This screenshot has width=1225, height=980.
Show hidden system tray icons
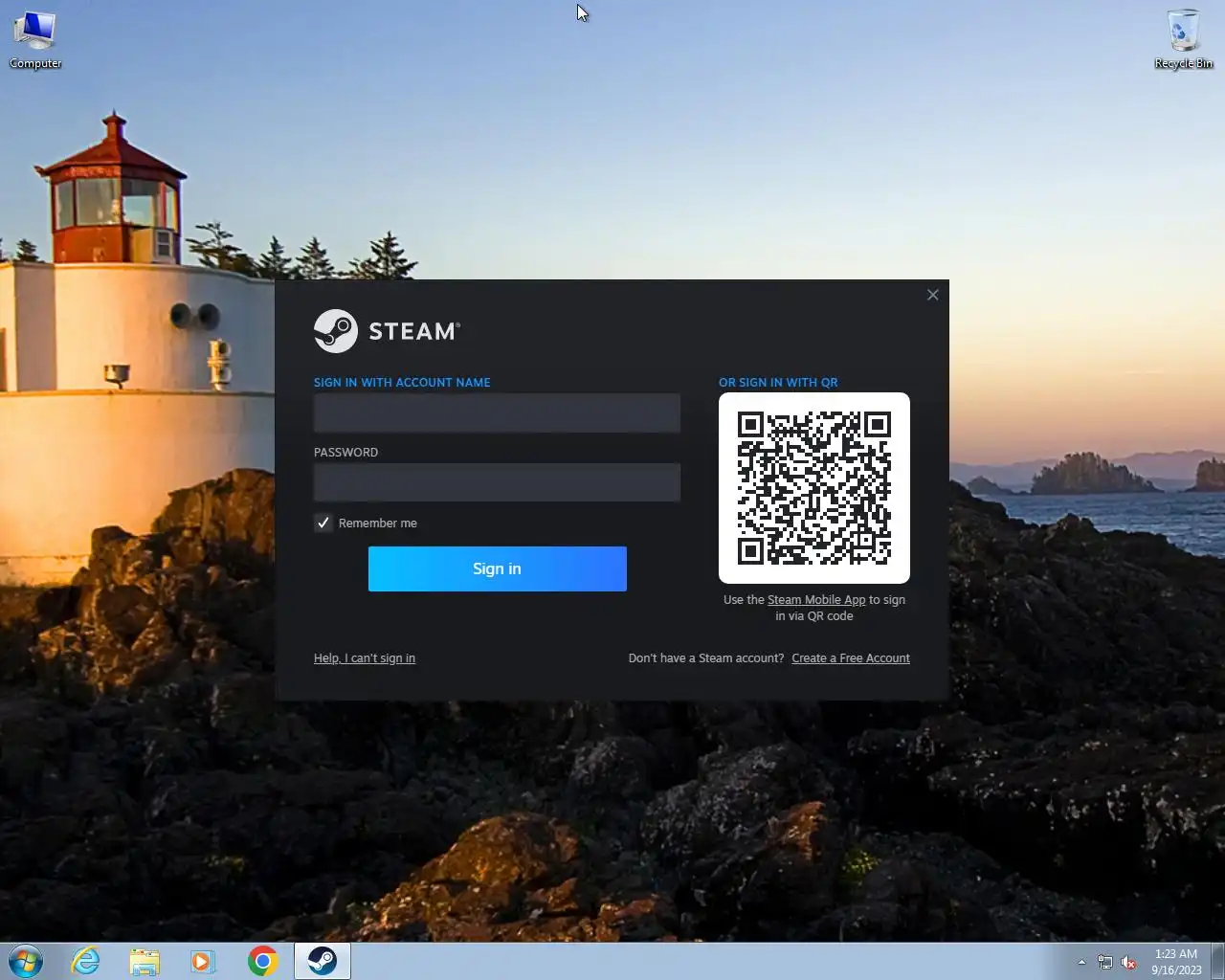coord(1081,963)
